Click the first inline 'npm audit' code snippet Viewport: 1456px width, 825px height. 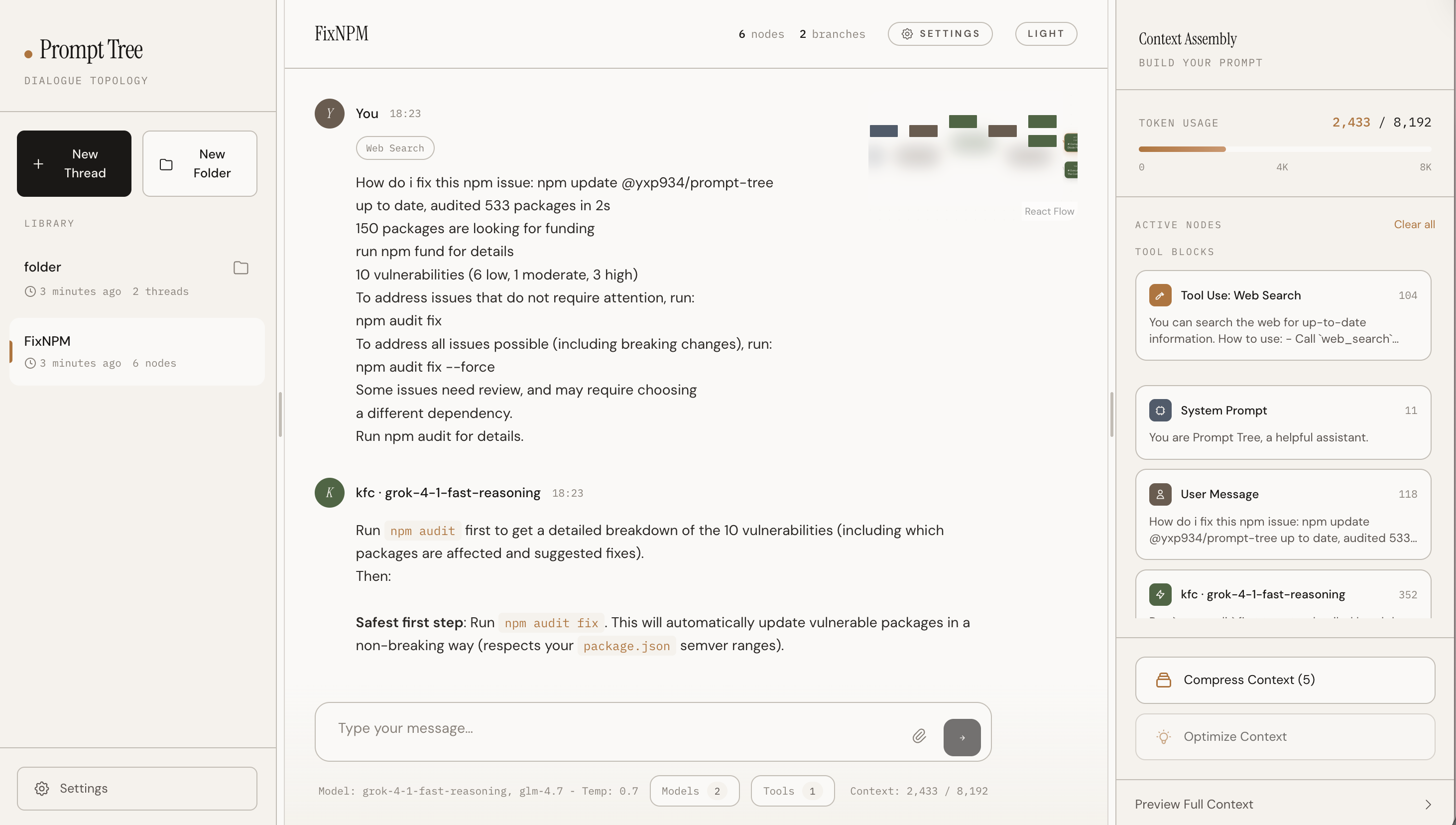pyautogui.click(x=422, y=531)
